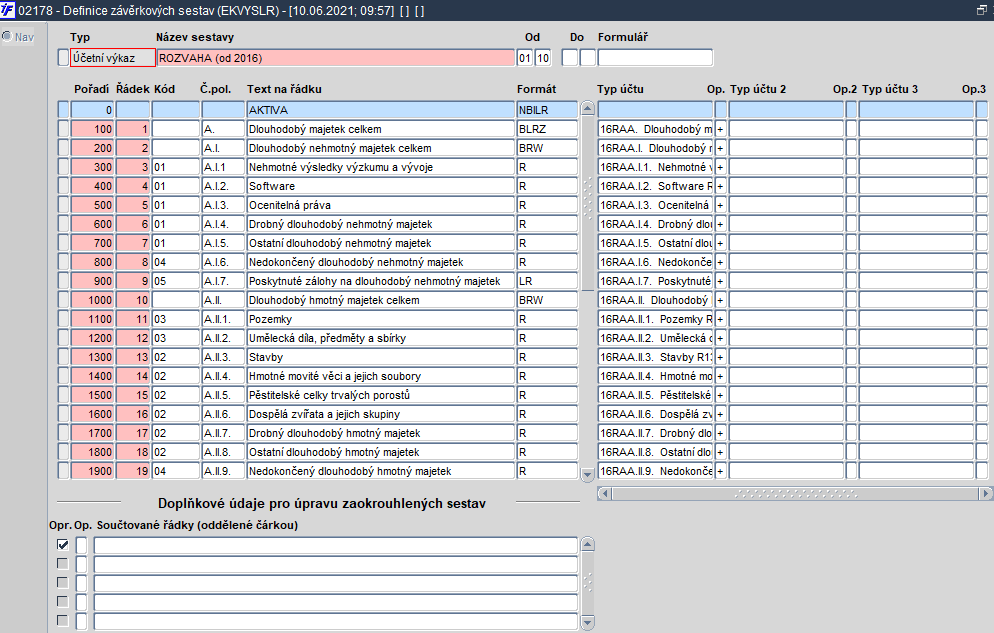Click the Software row text cell
994x633 pixels.
click(x=380, y=186)
